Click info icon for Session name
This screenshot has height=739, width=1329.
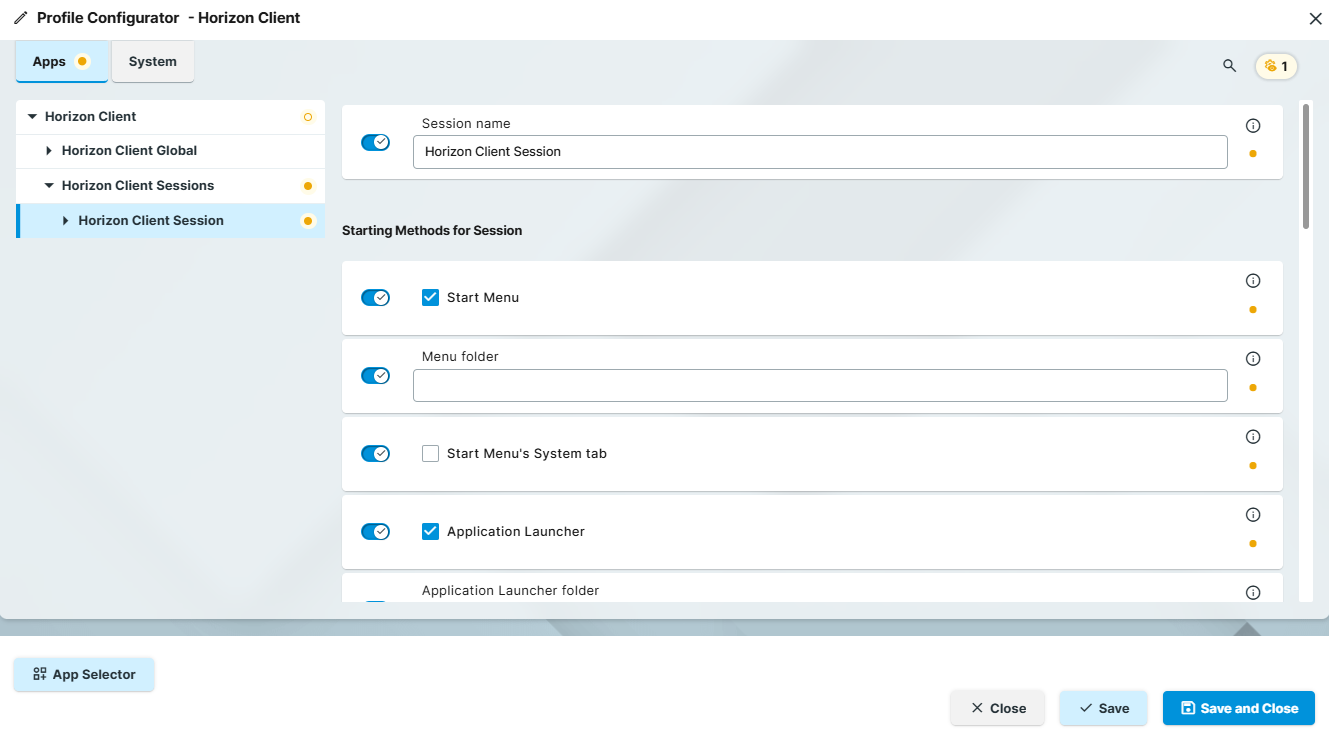pos(1252,126)
